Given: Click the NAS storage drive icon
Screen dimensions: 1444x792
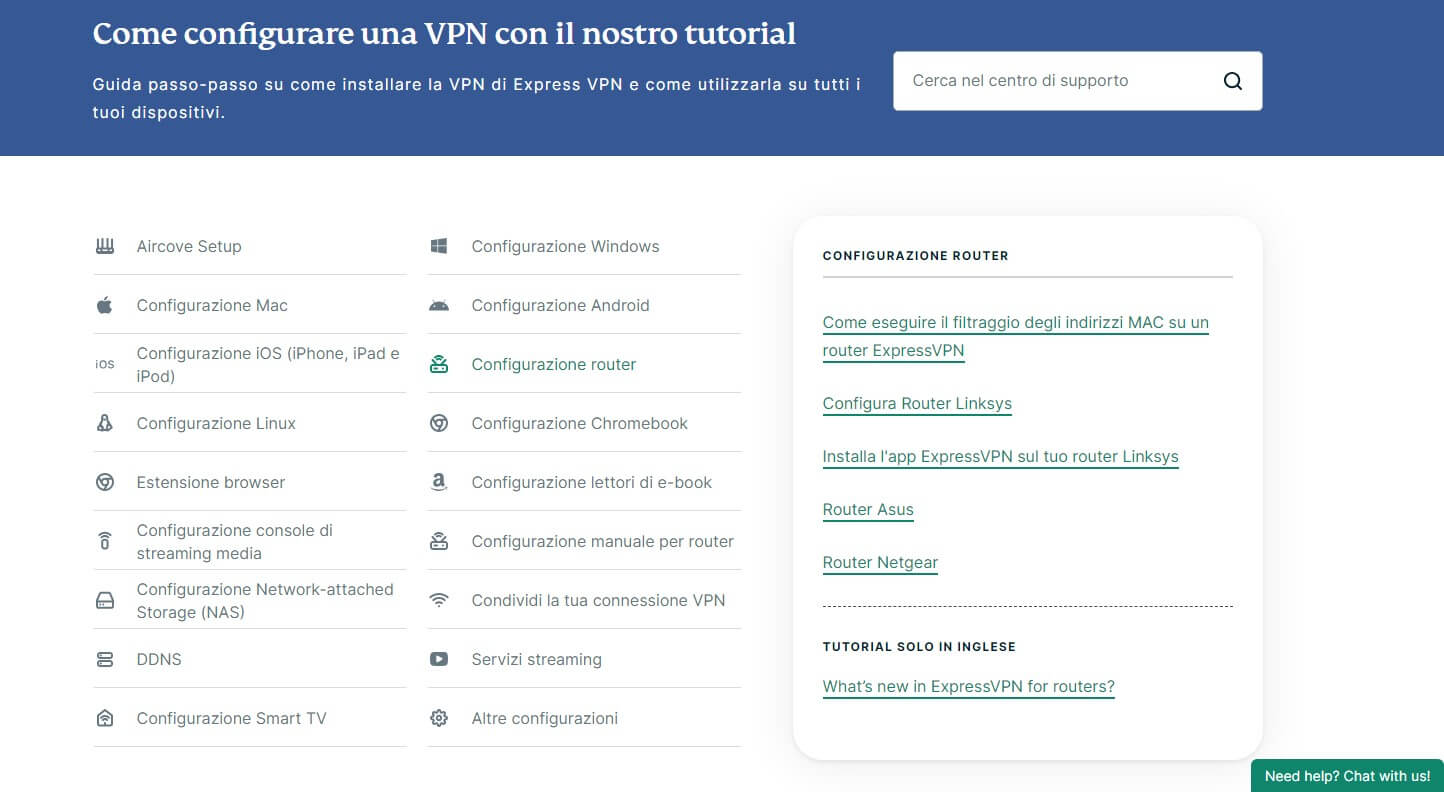Looking at the screenshot, I should pyautogui.click(x=105, y=600).
